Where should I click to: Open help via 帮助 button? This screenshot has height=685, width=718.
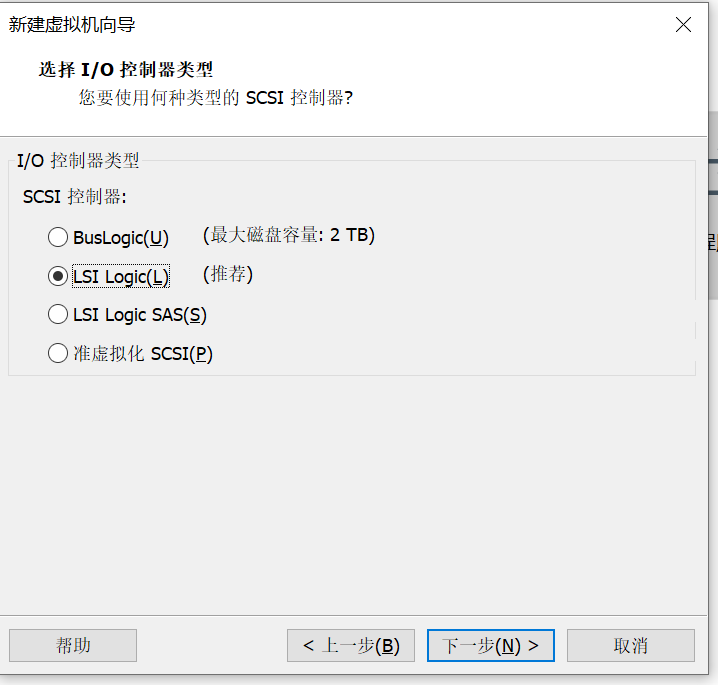(x=73, y=646)
